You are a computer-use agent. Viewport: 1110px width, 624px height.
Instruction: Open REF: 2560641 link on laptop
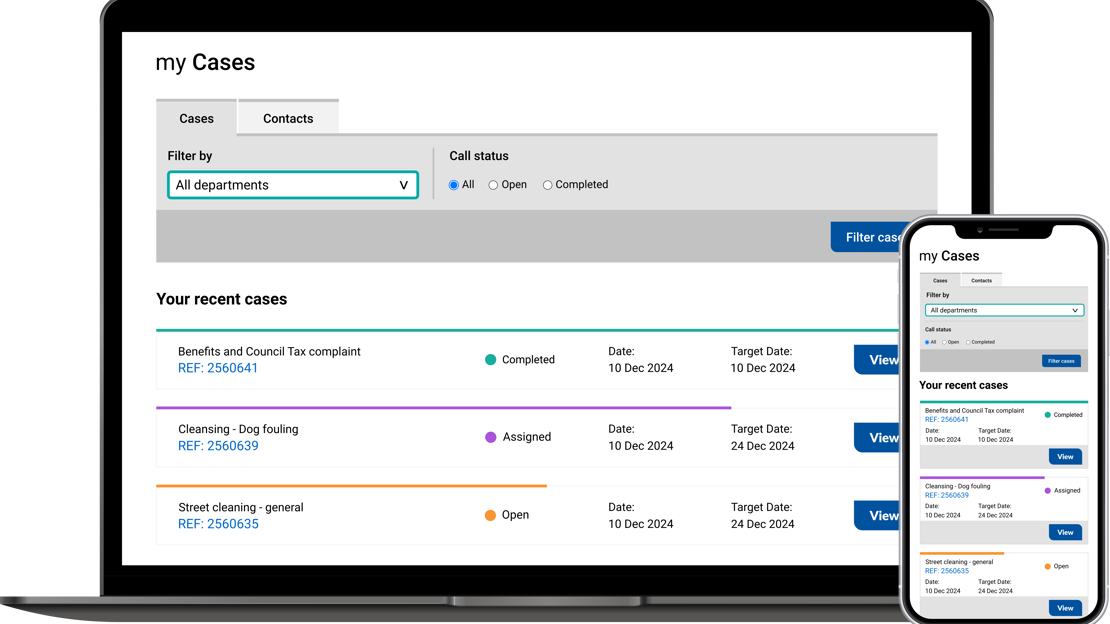click(218, 368)
